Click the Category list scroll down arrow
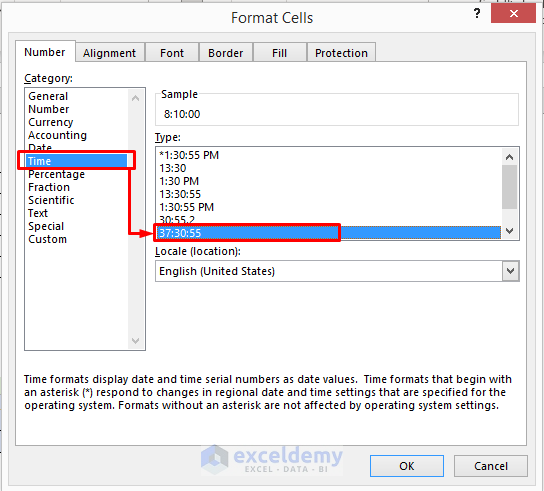The image size is (544, 491). pos(136,341)
